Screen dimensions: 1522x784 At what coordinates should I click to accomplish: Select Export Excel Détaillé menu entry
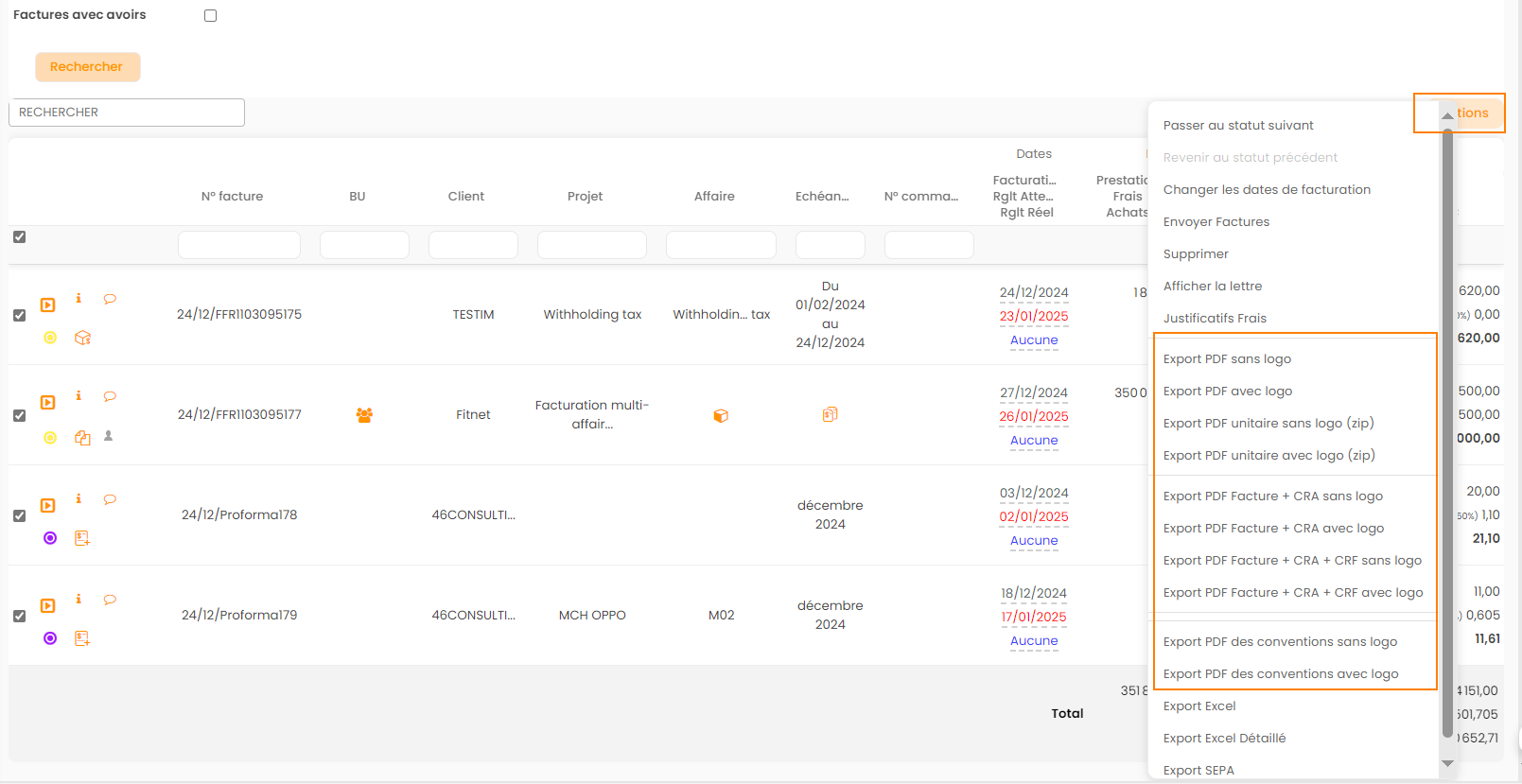pos(1224,739)
